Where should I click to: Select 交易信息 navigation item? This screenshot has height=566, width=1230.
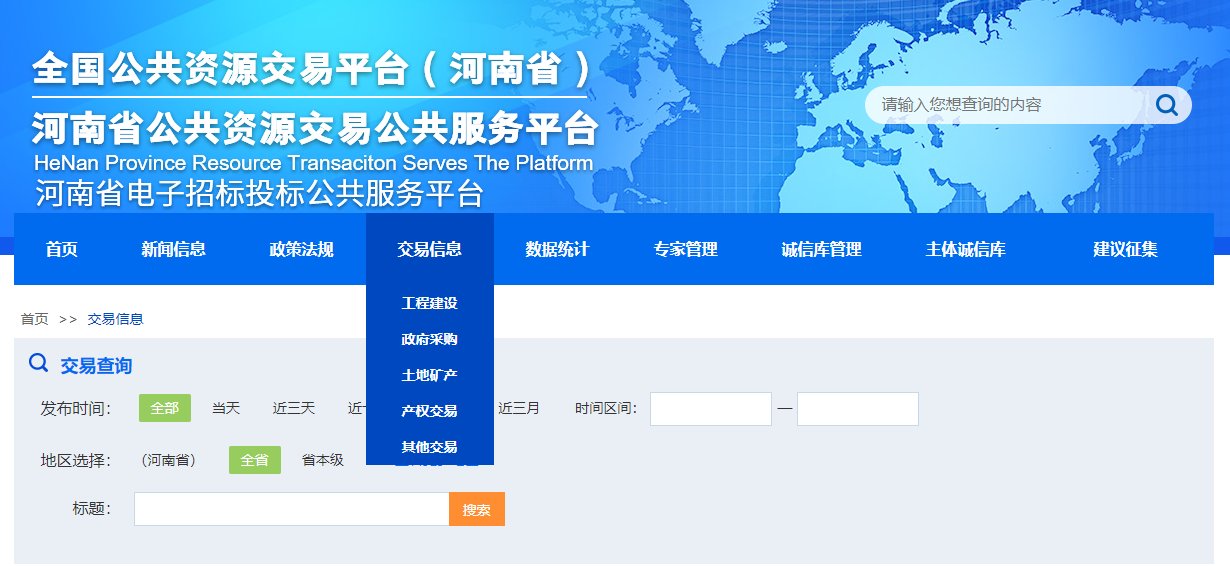(430, 249)
